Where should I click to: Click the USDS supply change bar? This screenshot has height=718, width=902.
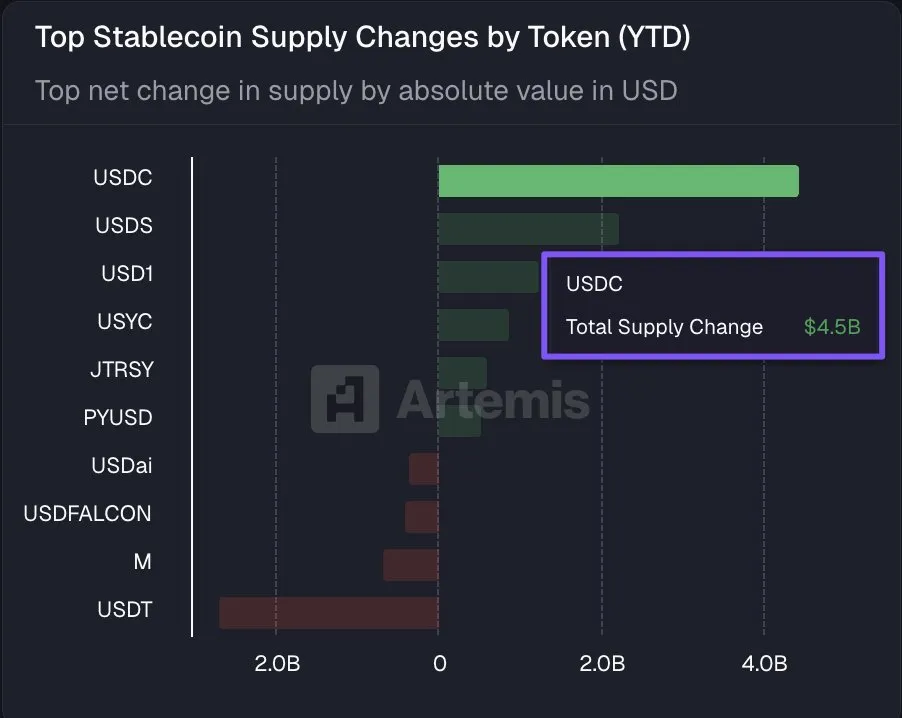(528, 229)
